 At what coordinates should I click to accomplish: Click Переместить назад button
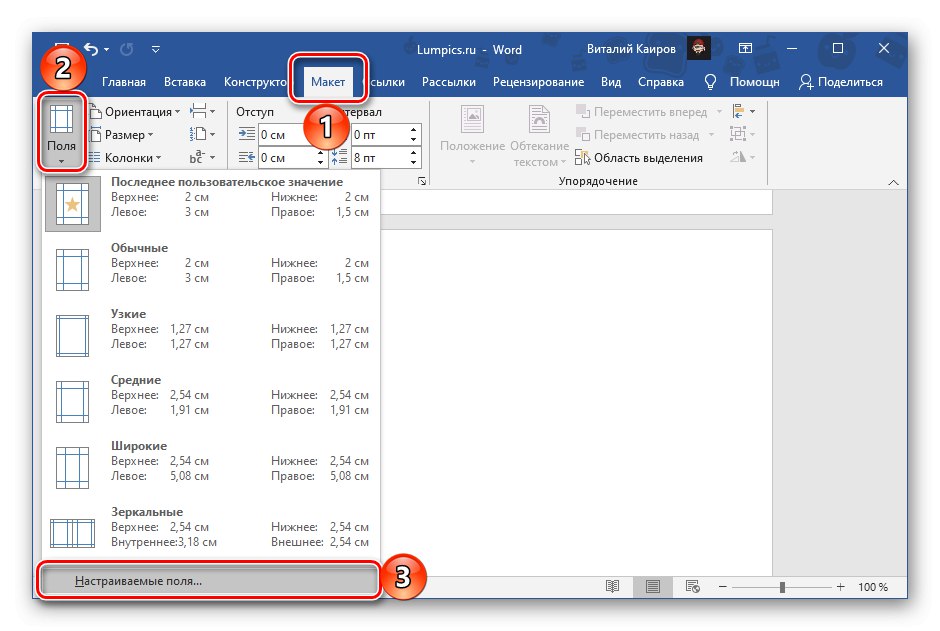[644, 135]
